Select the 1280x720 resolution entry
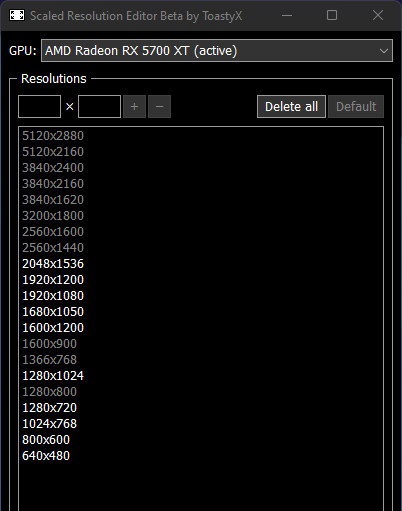The width and height of the screenshot is (402, 511). pos(49,408)
